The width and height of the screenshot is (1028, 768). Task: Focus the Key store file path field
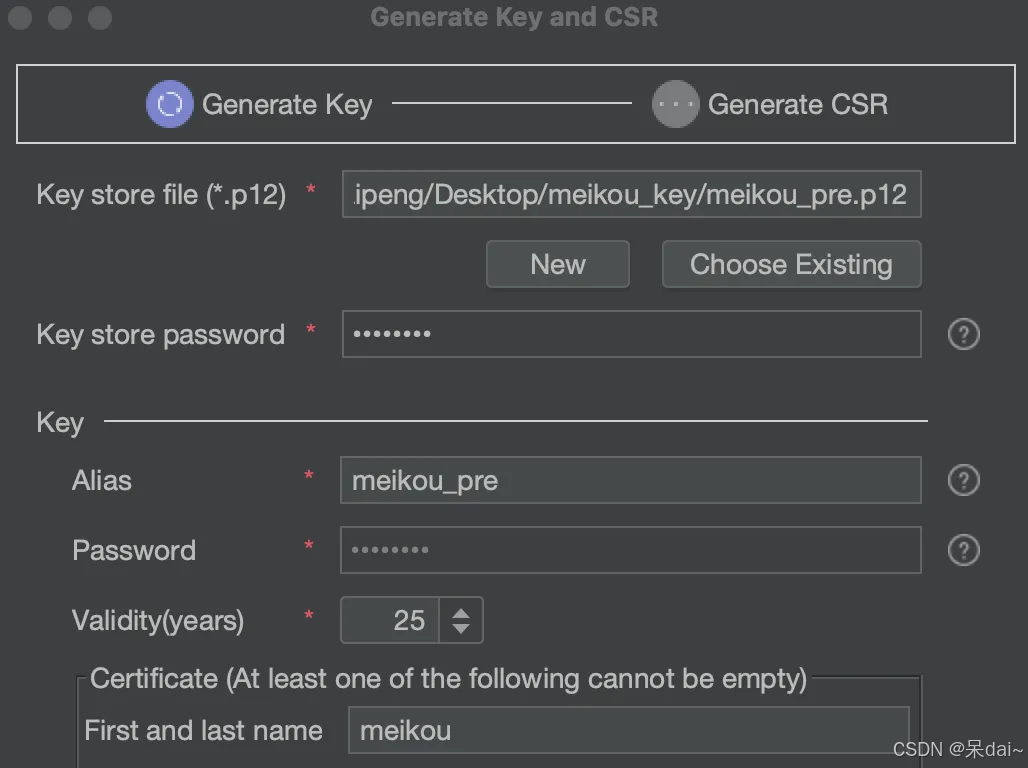click(630, 194)
